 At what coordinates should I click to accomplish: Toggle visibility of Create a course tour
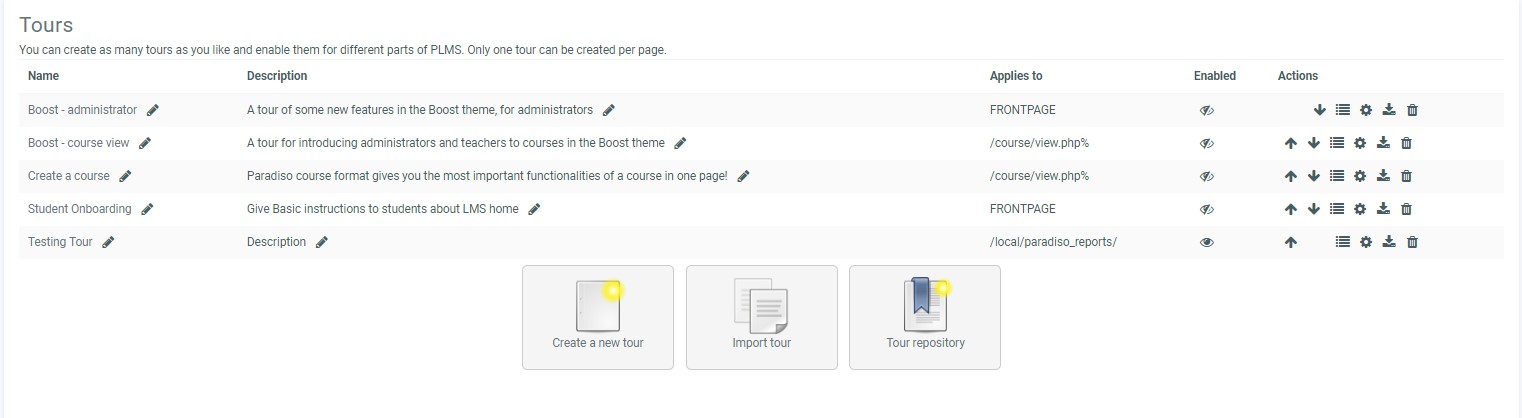(x=1206, y=176)
